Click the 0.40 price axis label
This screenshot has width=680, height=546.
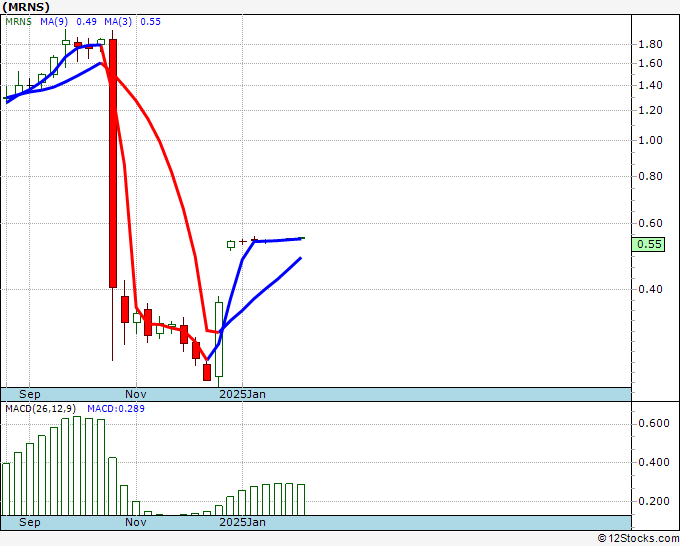[x=650, y=289]
